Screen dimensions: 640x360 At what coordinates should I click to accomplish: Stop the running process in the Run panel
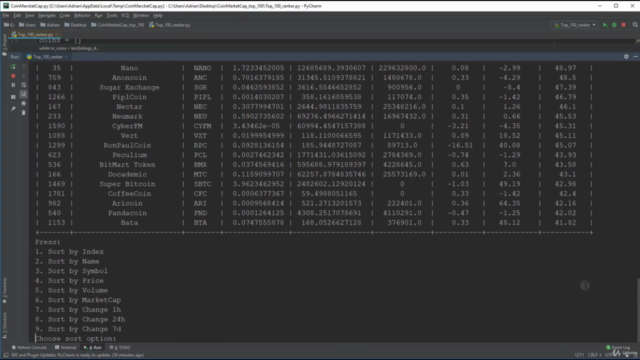tap(13, 76)
